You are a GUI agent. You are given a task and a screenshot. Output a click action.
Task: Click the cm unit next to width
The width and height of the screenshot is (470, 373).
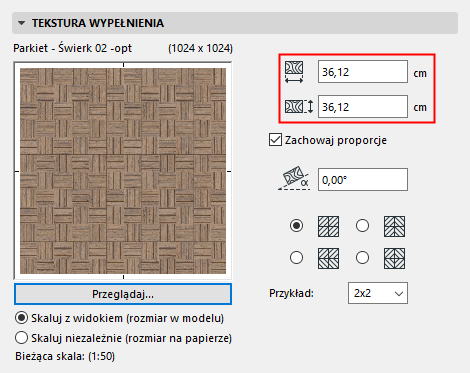pyautogui.click(x=420, y=73)
